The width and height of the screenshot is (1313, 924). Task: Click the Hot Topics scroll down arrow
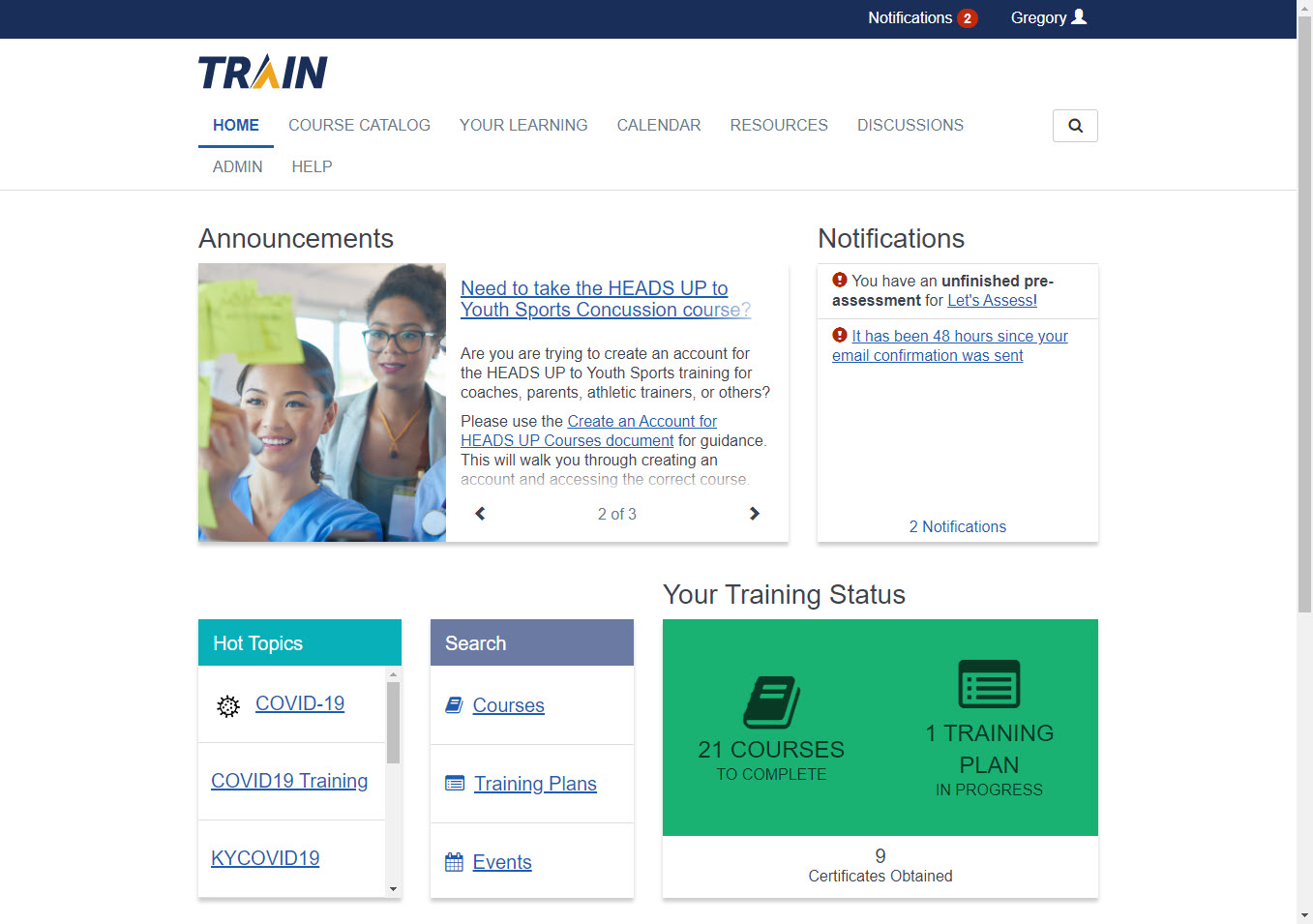tap(393, 888)
